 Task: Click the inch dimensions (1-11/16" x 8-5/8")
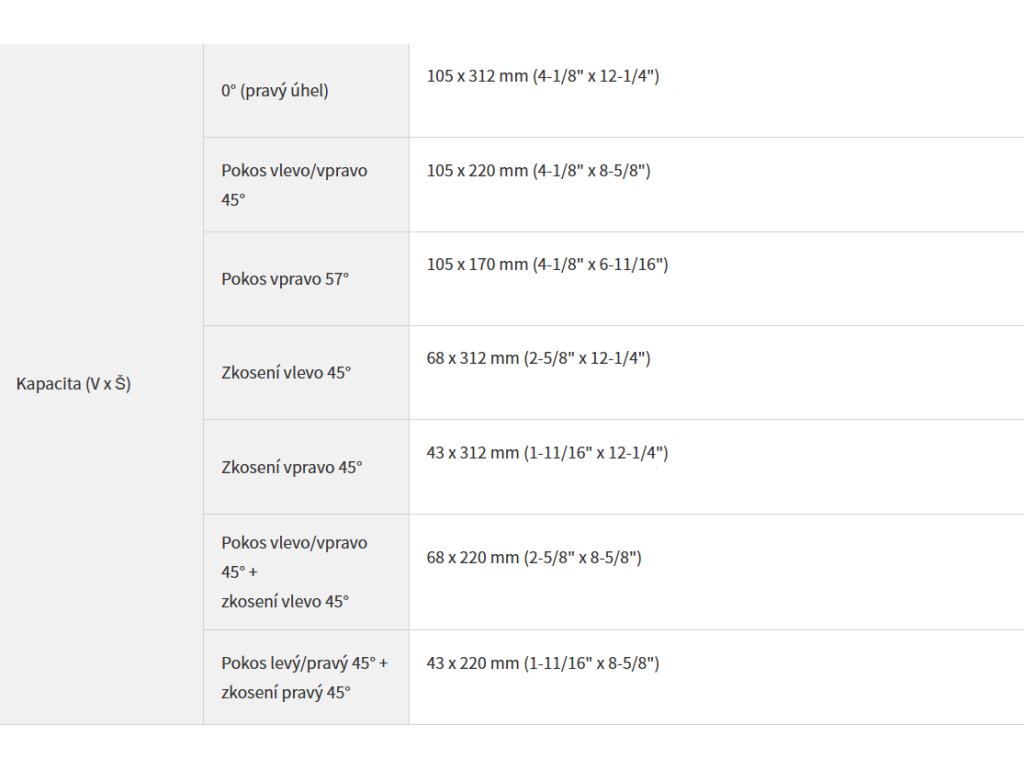pyautogui.click(x=591, y=663)
